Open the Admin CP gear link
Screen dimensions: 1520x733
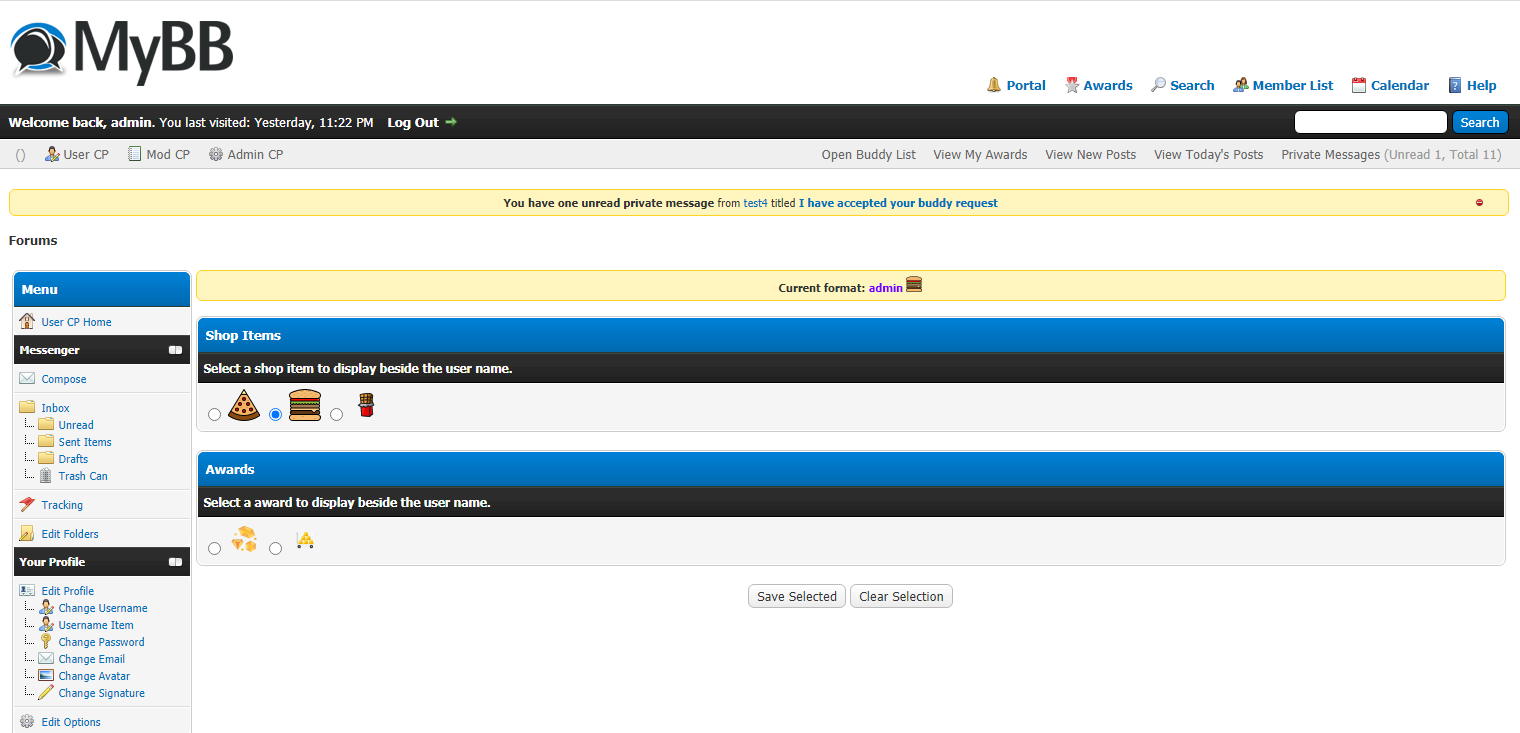[246, 155]
